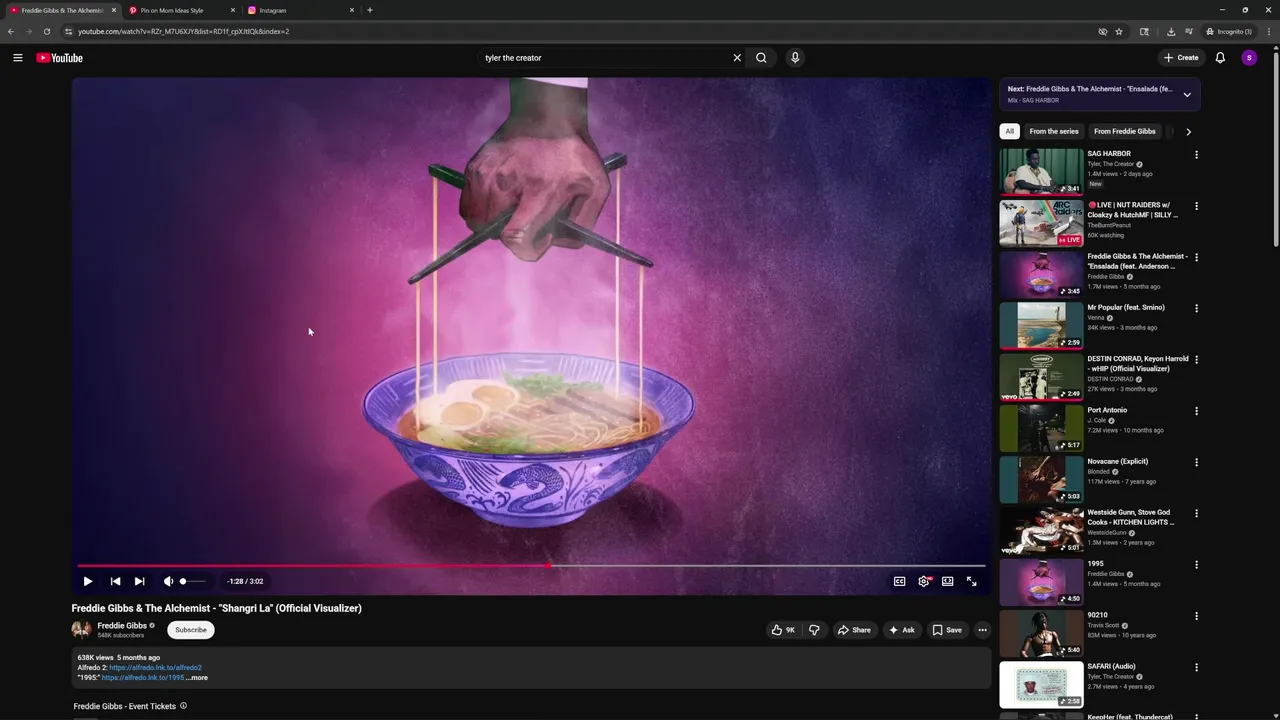Start voice search with microphone
This screenshot has height=720, width=1280.
pos(795,58)
